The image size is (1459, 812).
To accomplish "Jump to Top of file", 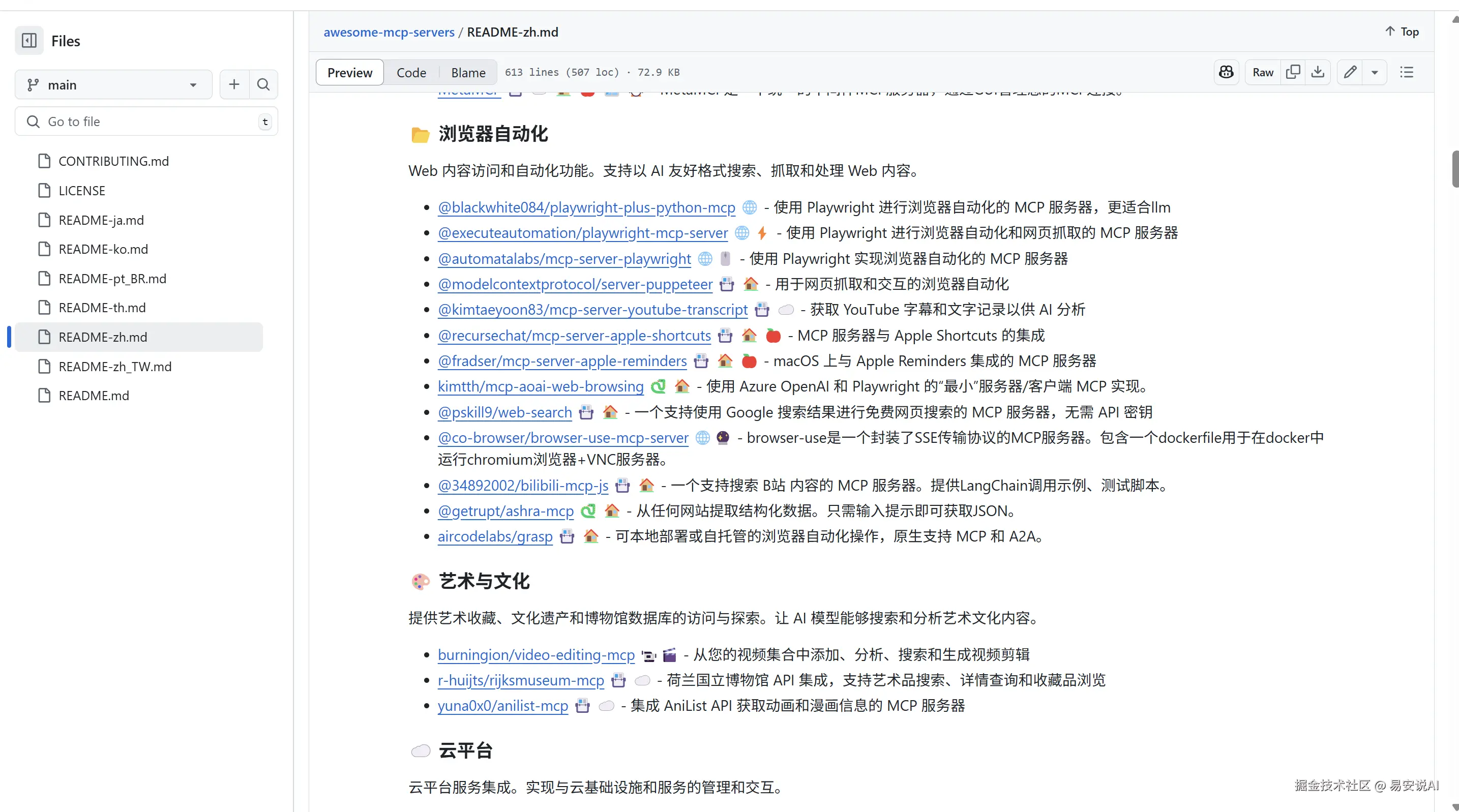I will pyautogui.click(x=1402, y=32).
